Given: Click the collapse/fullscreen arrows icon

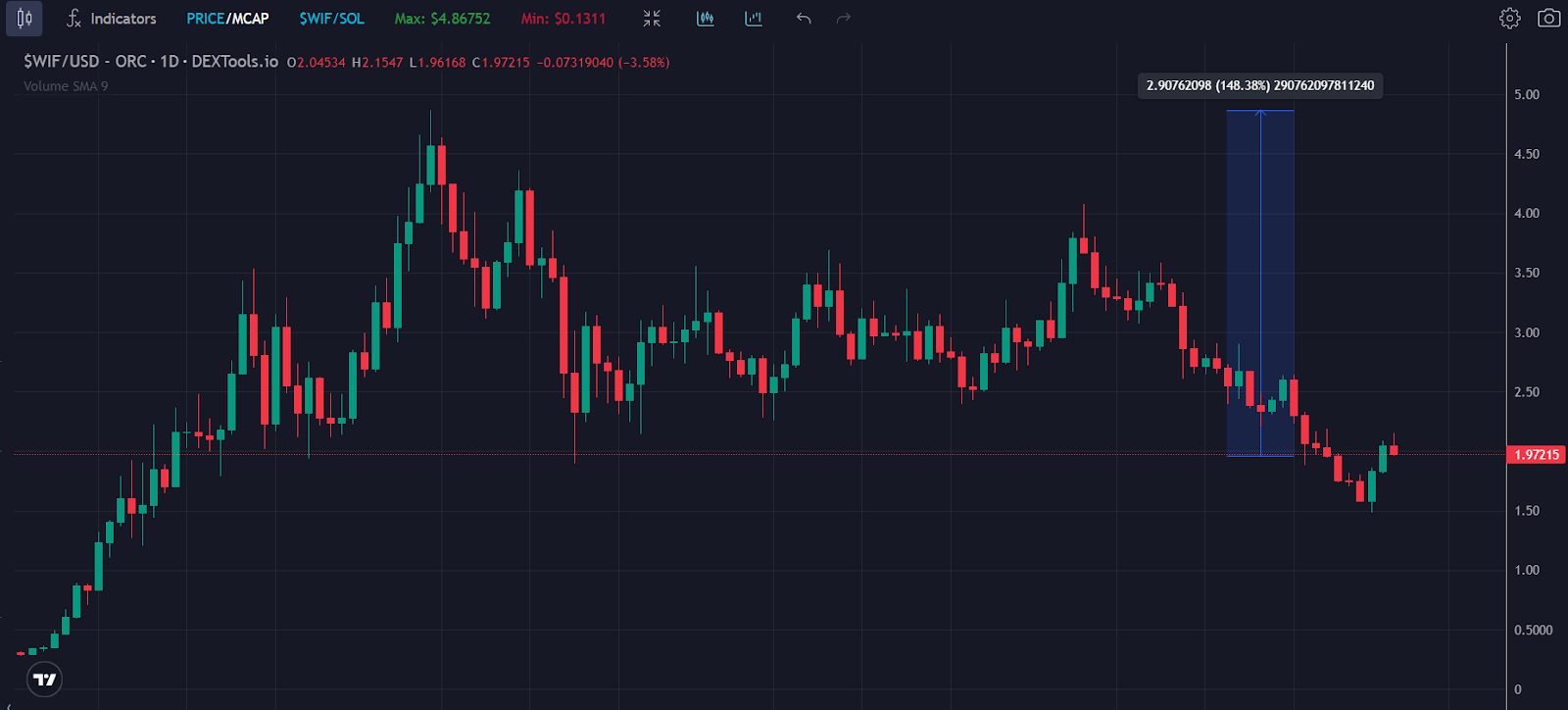Looking at the screenshot, I should [x=652, y=19].
